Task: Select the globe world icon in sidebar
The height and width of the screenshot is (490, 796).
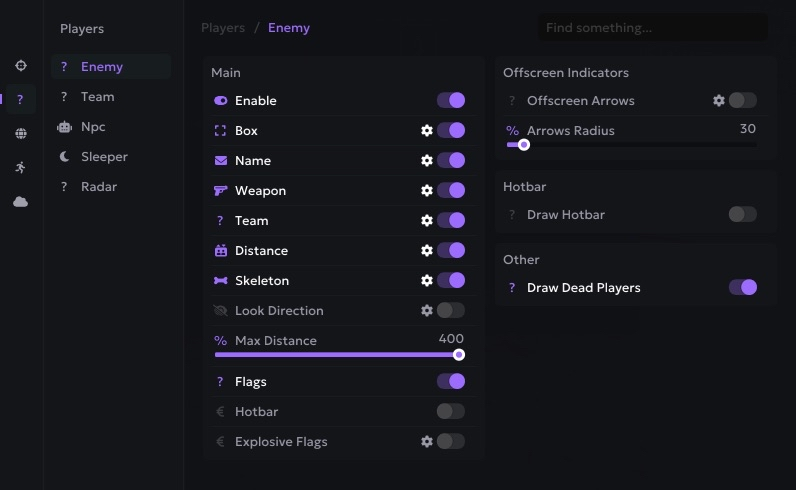Action: click(x=20, y=133)
